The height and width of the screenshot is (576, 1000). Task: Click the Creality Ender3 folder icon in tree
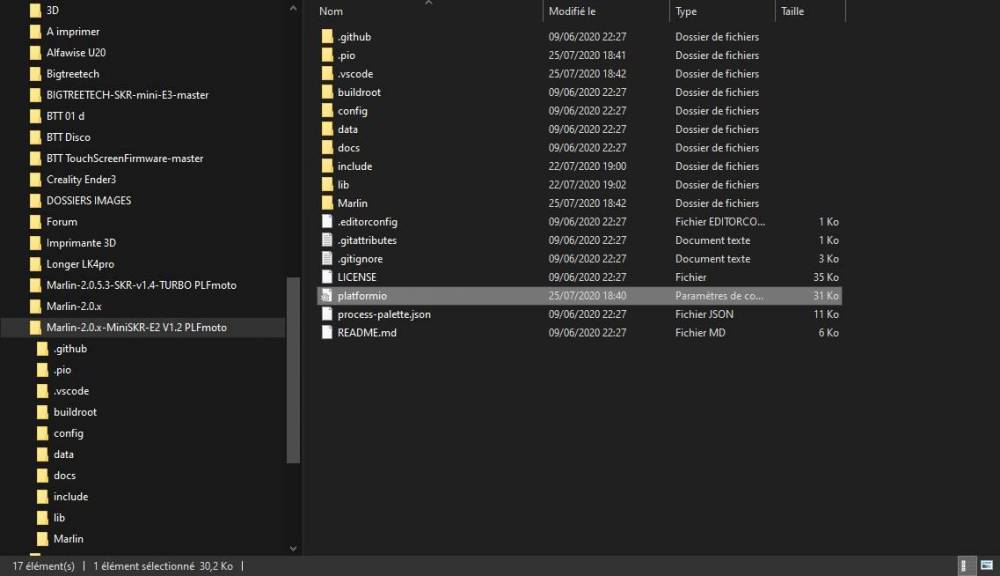(36, 179)
